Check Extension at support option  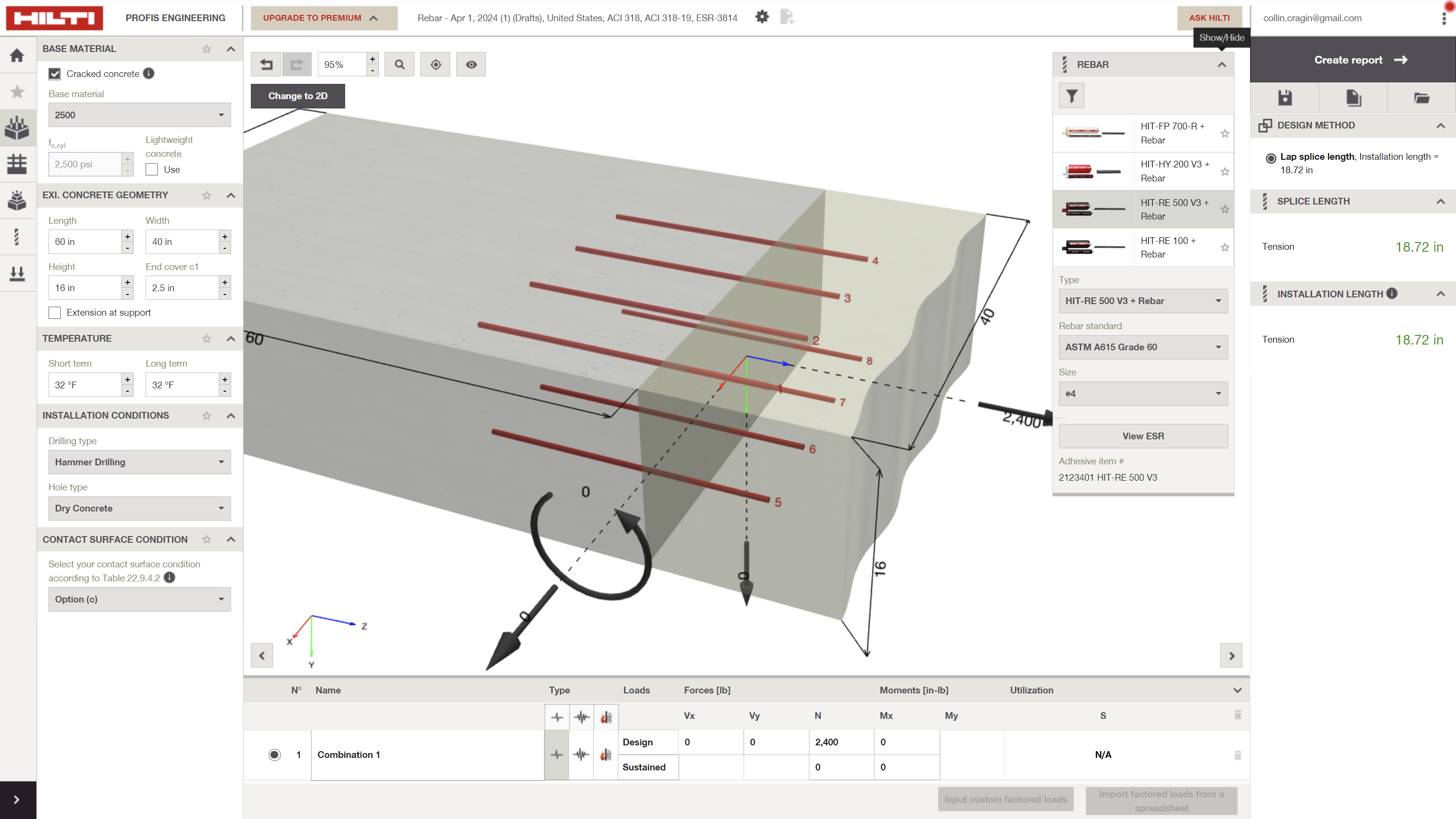pyautogui.click(x=55, y=313)
